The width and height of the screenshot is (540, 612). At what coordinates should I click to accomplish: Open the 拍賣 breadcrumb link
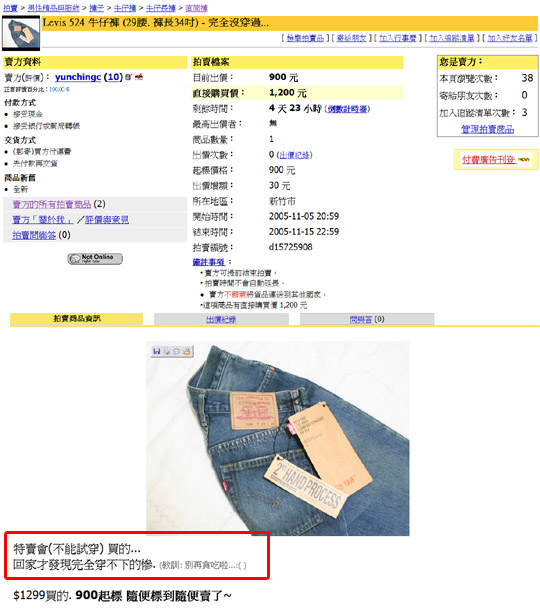coord(10,8)
